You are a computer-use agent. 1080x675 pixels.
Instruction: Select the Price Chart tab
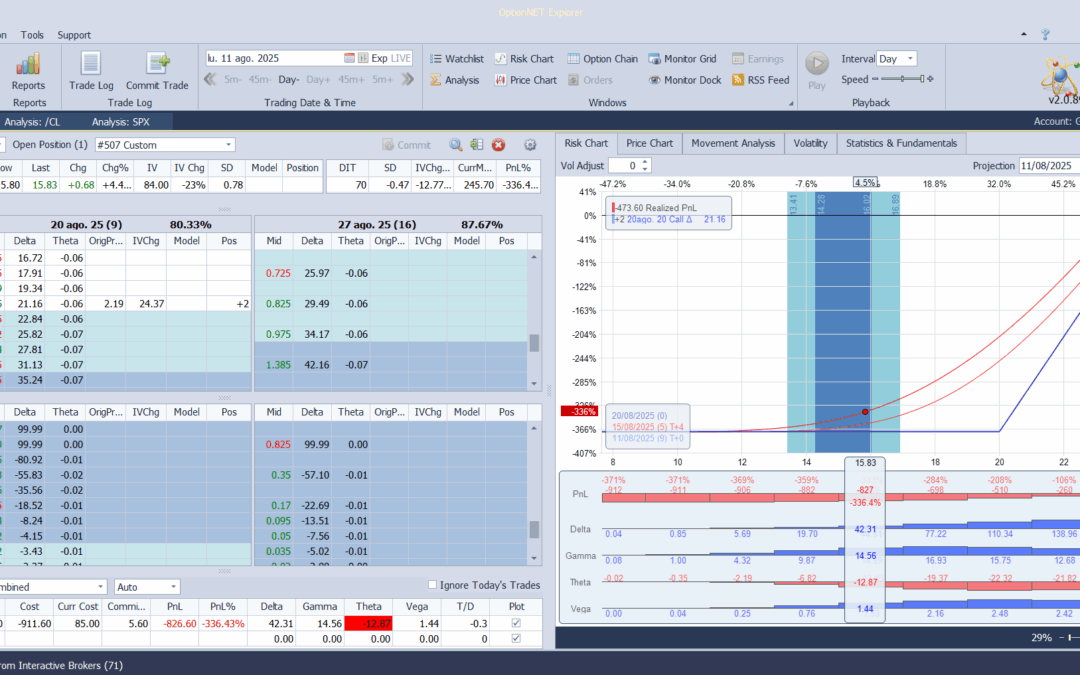tap(650, 143)
